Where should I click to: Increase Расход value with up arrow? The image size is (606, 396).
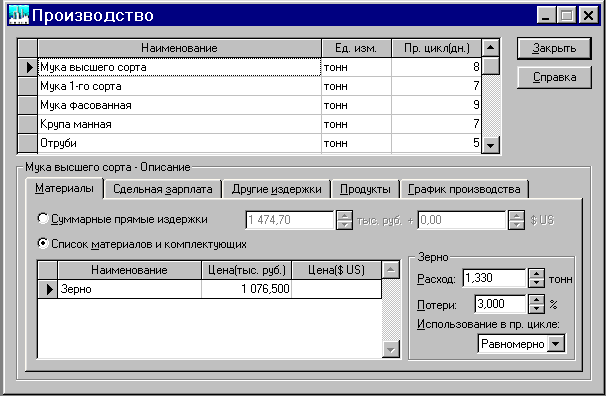tap(536, 274)
